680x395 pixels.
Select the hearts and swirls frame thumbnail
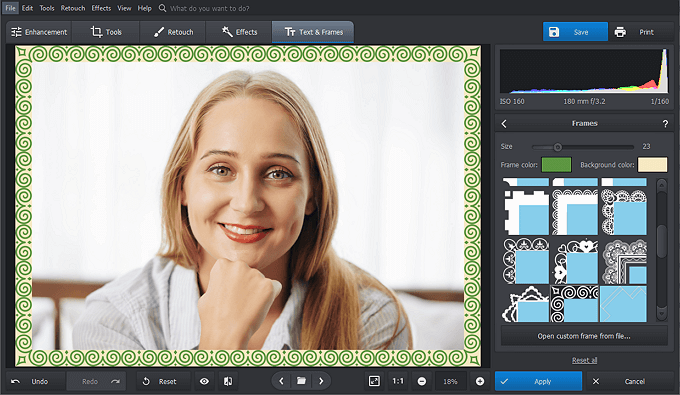click(x=575, y=261)
